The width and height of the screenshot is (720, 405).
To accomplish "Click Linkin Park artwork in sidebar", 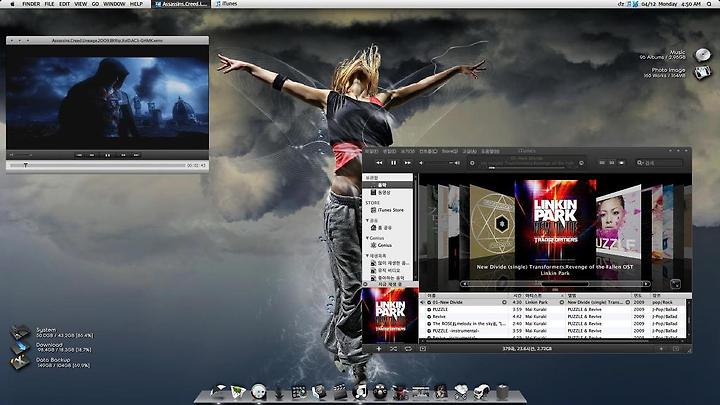I will coord(390,316).
